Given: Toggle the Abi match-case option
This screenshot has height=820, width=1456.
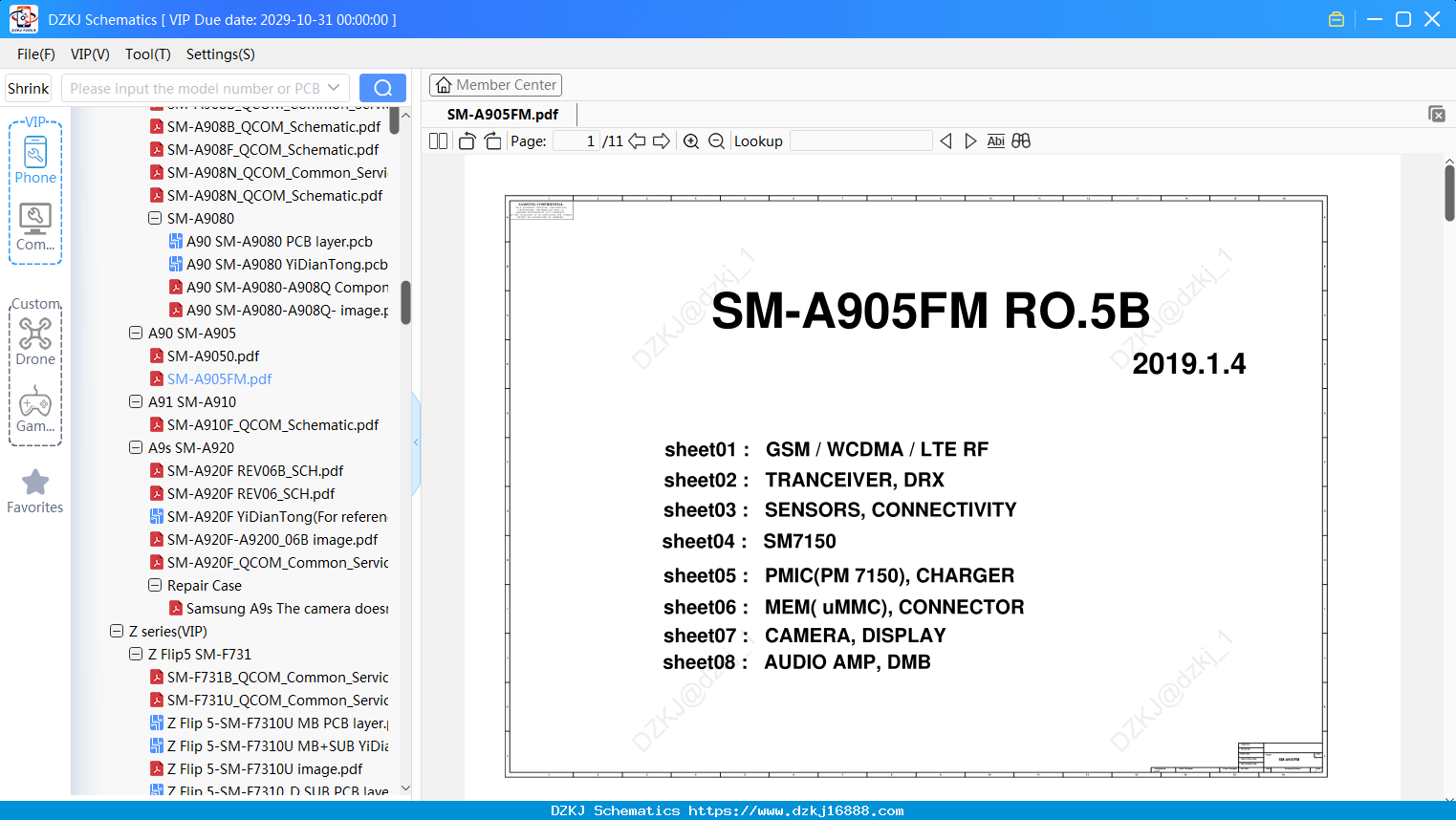Looking at the screenshot, I should (x=996, y=141).
